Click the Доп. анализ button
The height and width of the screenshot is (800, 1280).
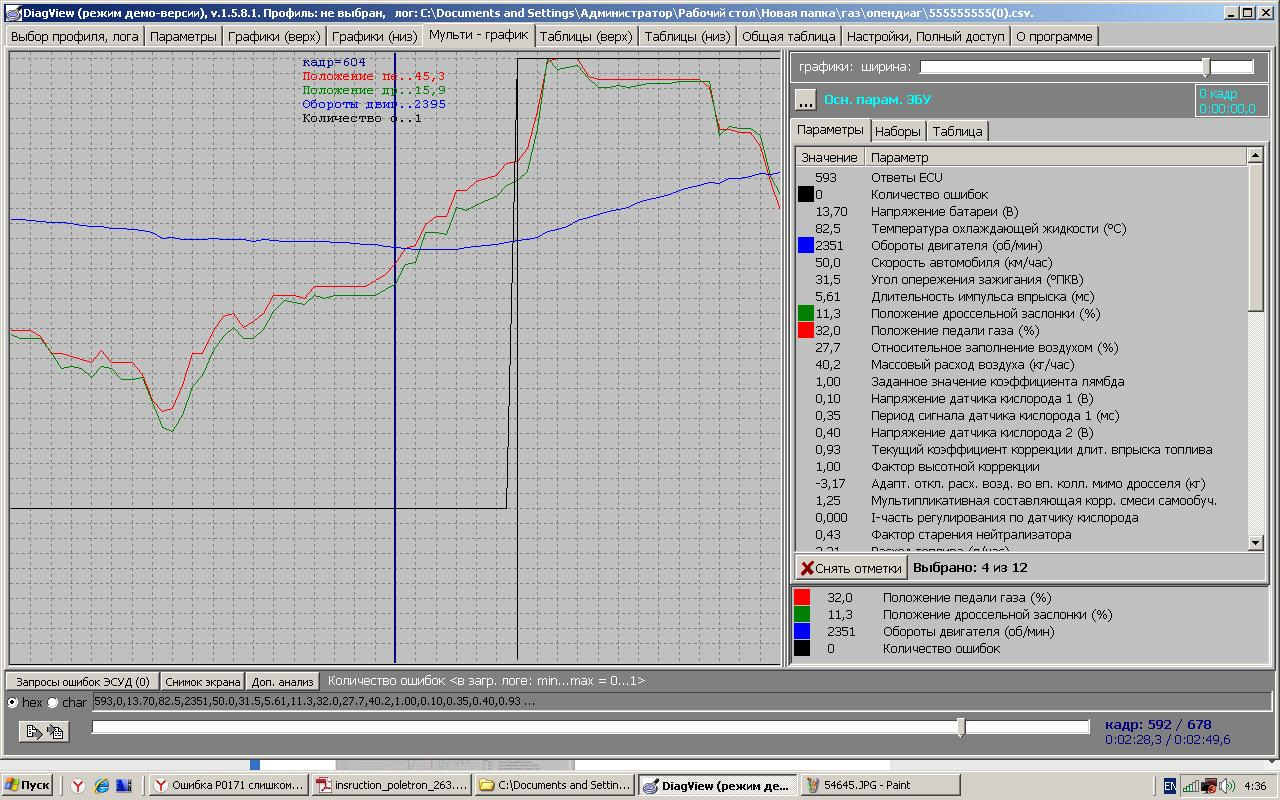(283, 681)
